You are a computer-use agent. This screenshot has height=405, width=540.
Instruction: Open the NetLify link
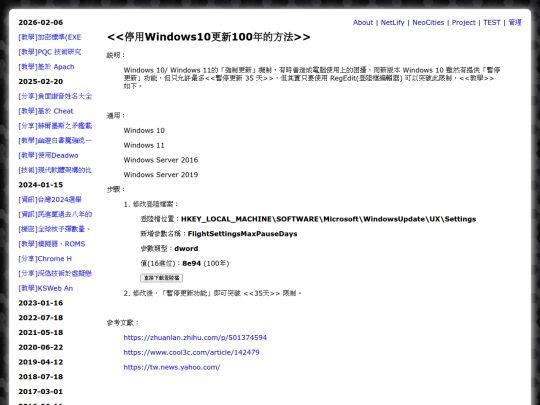pyautogui.click(x=392, y=22)
